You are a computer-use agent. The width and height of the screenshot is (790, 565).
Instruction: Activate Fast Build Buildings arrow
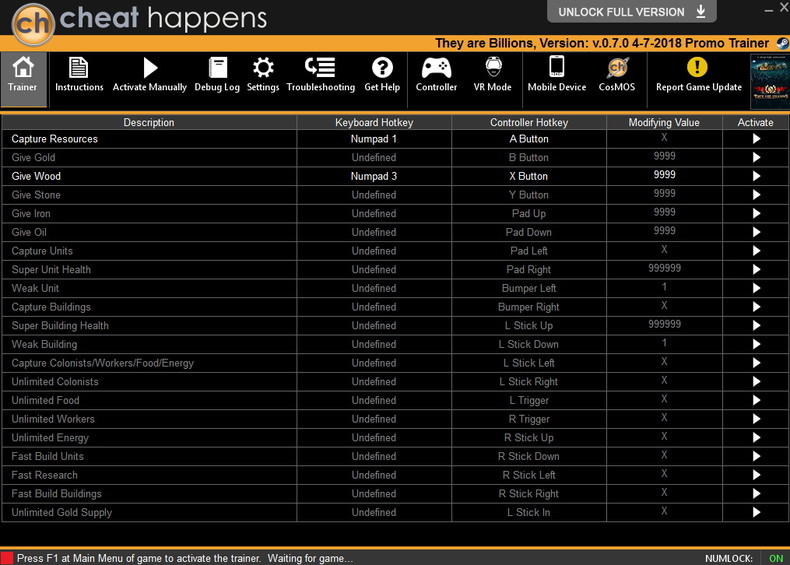(756, 493)
